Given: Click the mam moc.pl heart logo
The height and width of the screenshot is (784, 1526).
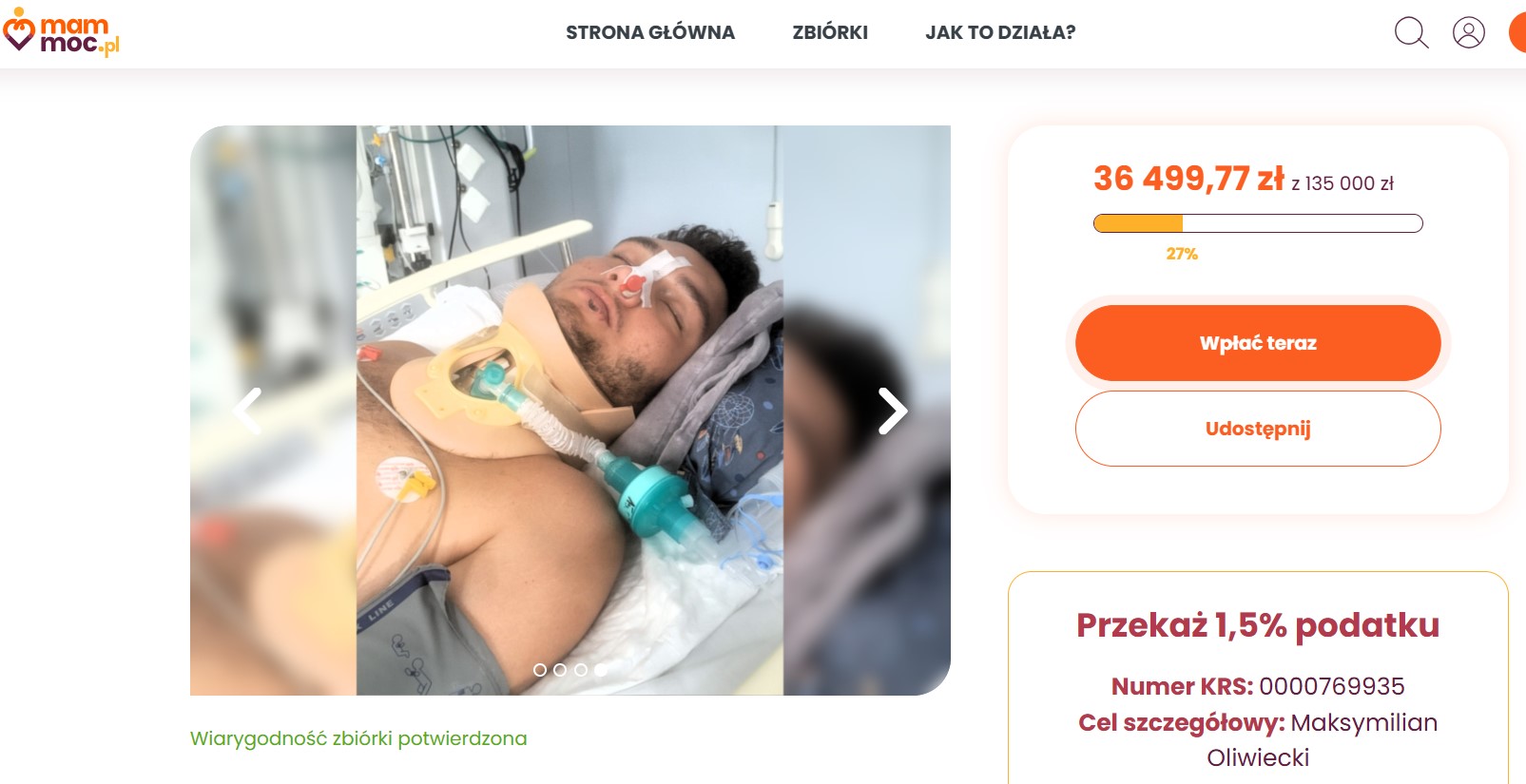Looking at the screenshot, I should [61, 32].
